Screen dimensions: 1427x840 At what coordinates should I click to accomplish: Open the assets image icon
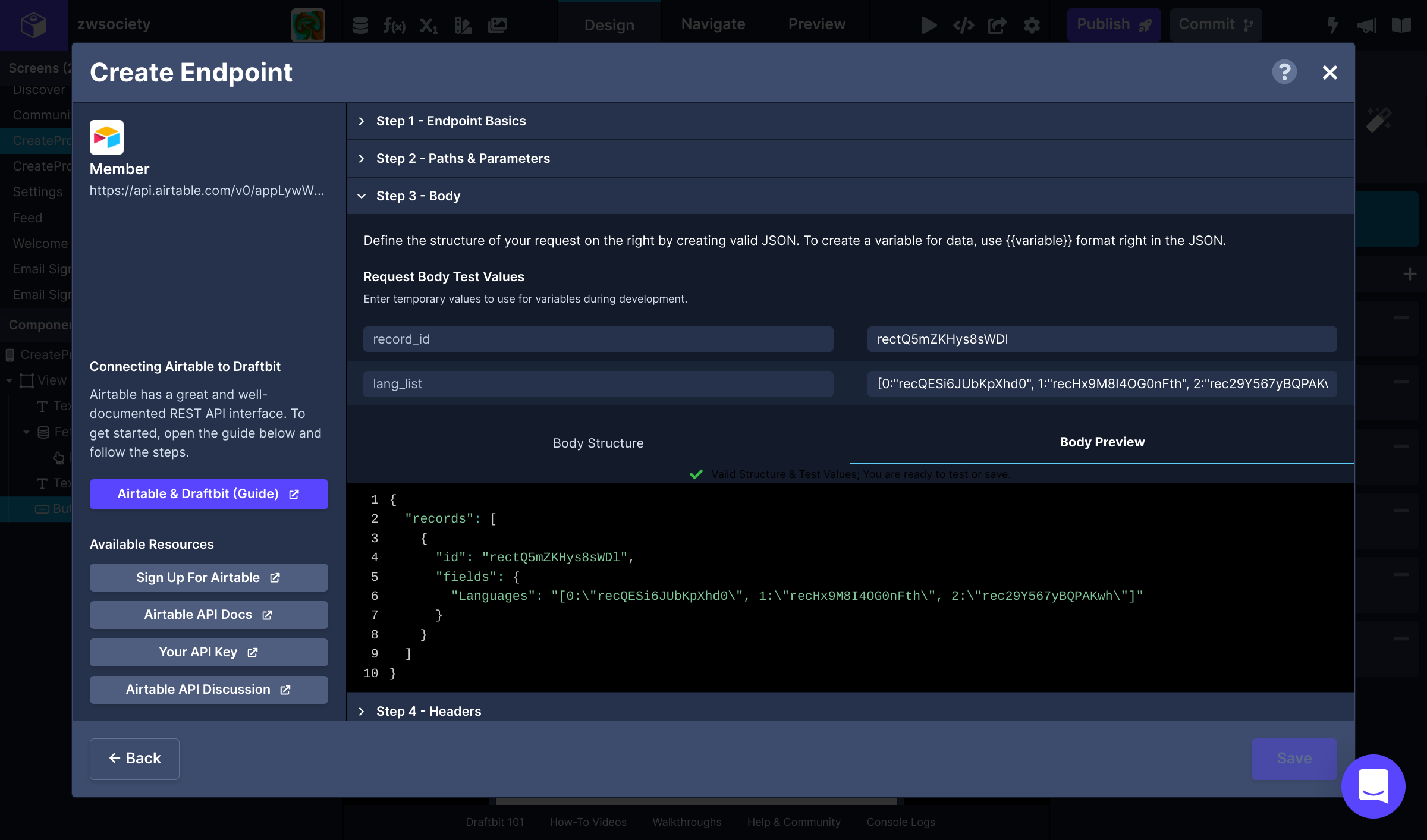click(497, 25)
